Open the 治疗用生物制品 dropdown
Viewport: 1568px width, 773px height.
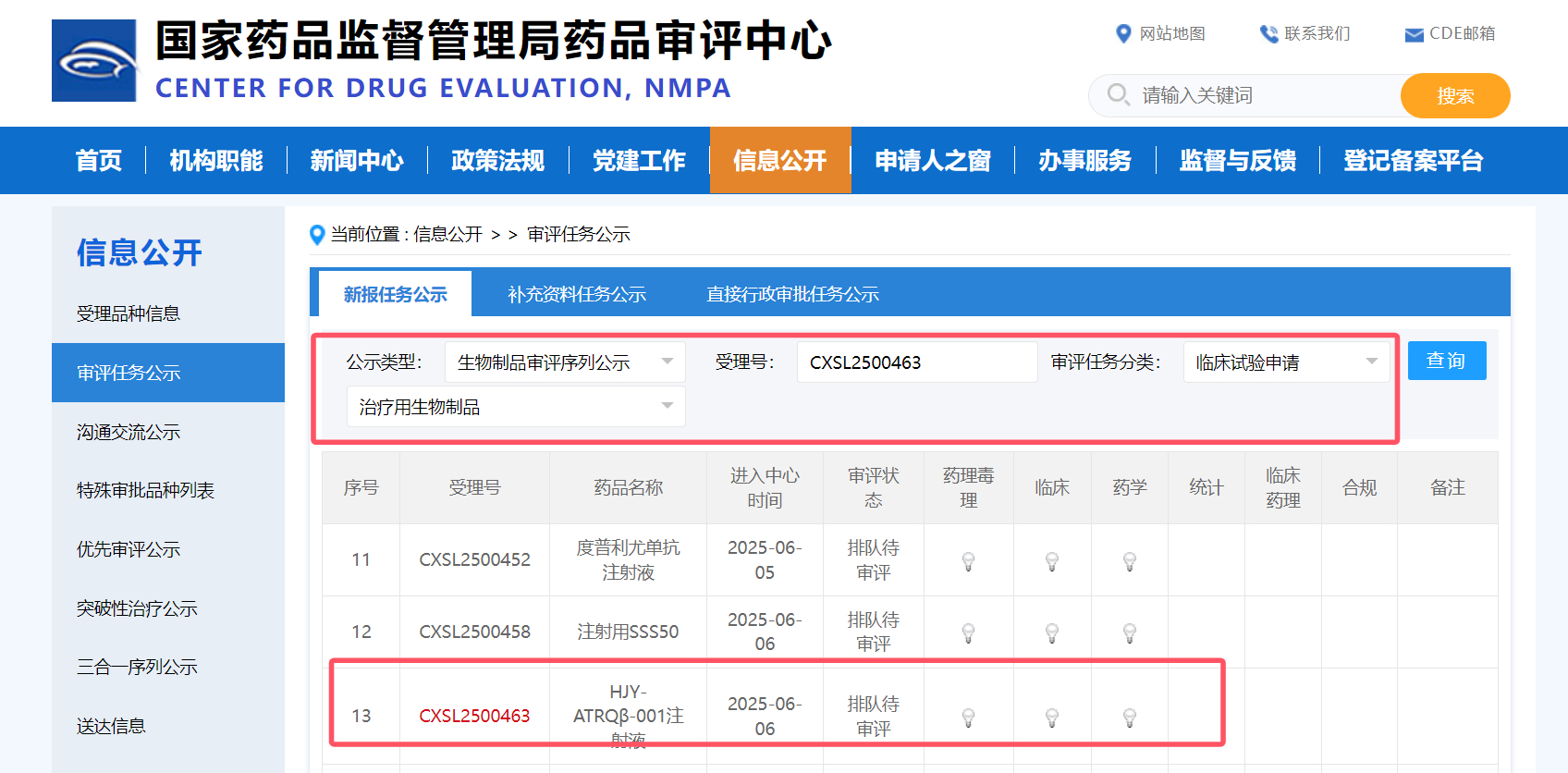pyautogui.click(x=516, y=407)
